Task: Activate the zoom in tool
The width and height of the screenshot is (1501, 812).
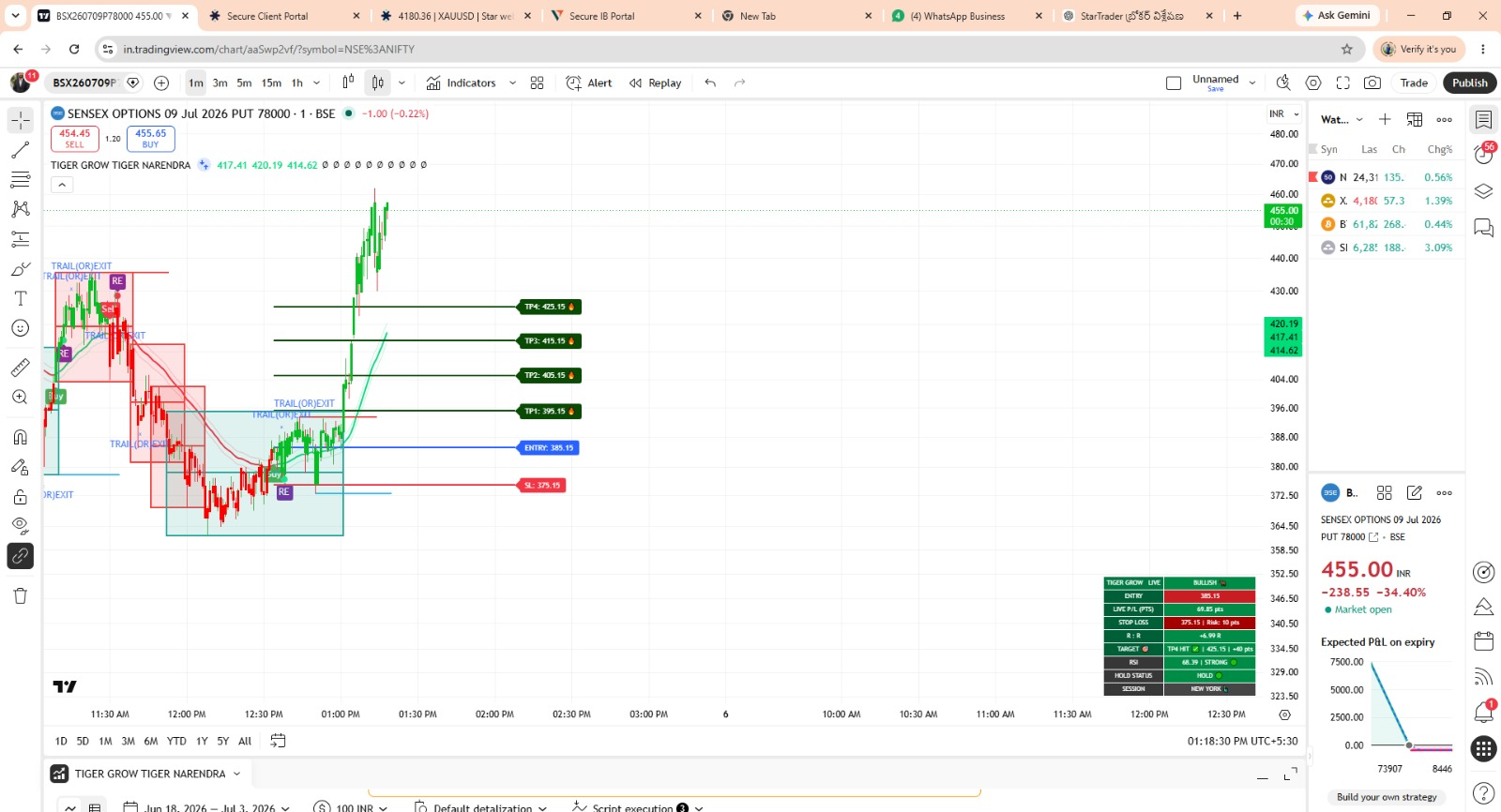Action: coord(21,398)
